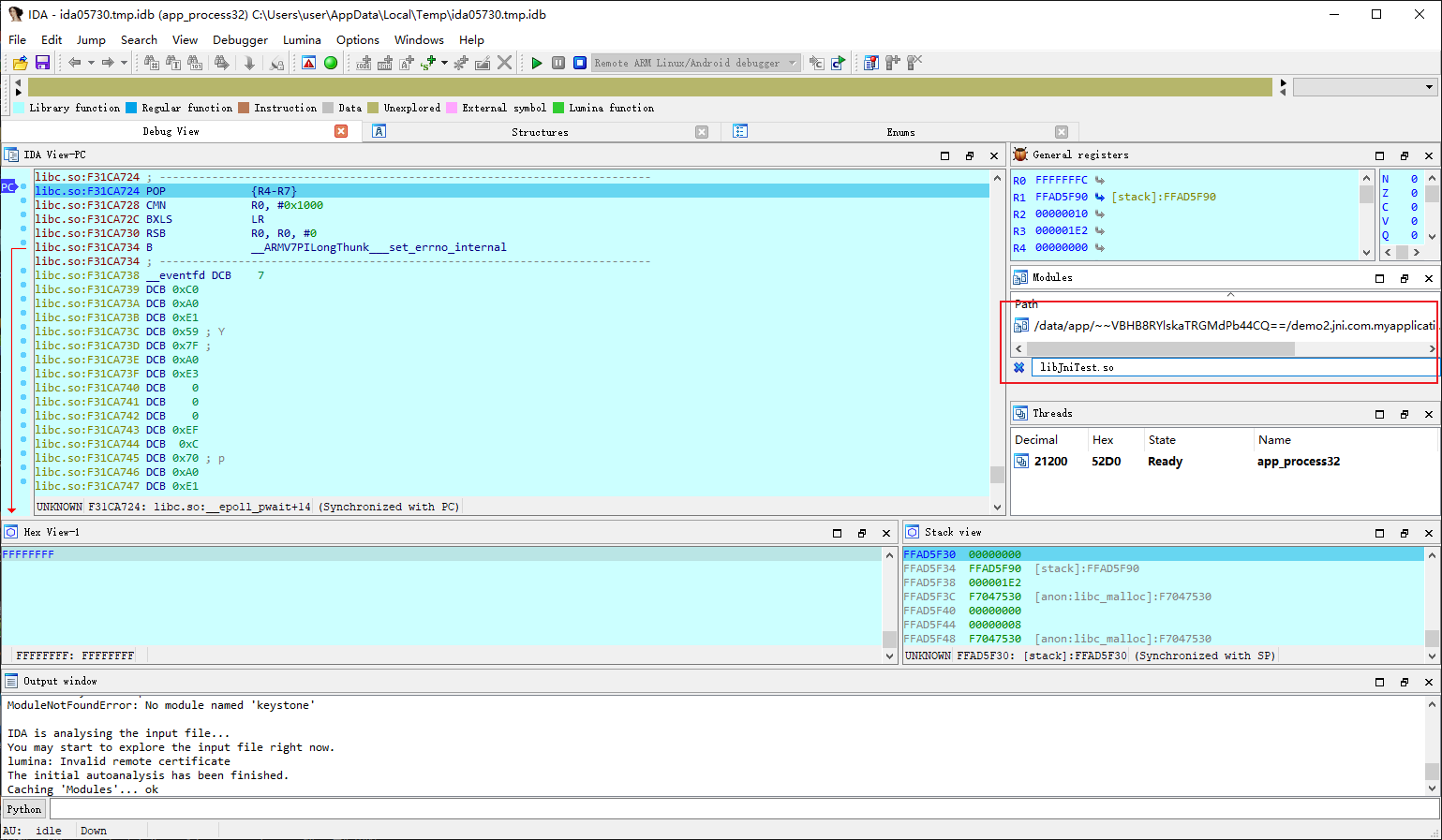Viewport: 1442px width, 840px height.
Task: Open Remote ARM Linux/Android debugger dropdown
Action: pos(695,63)
